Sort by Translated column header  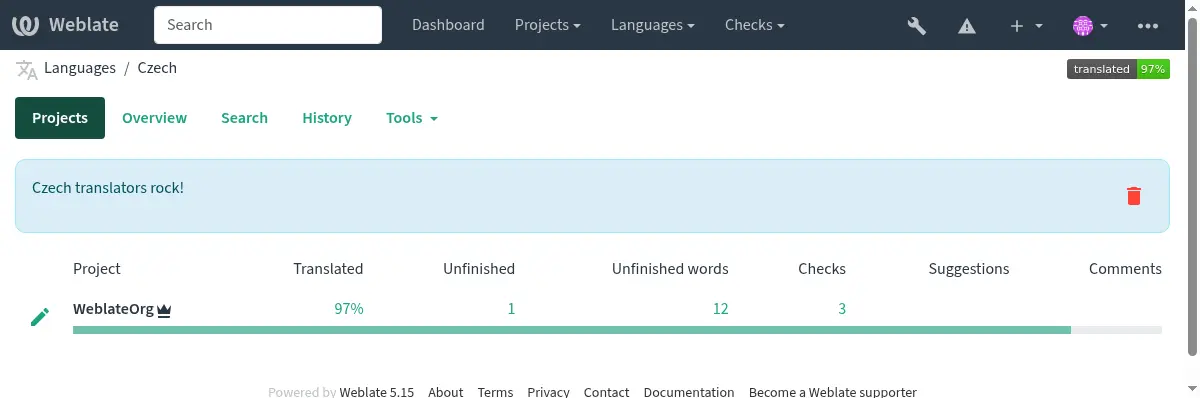coord(328,268)
